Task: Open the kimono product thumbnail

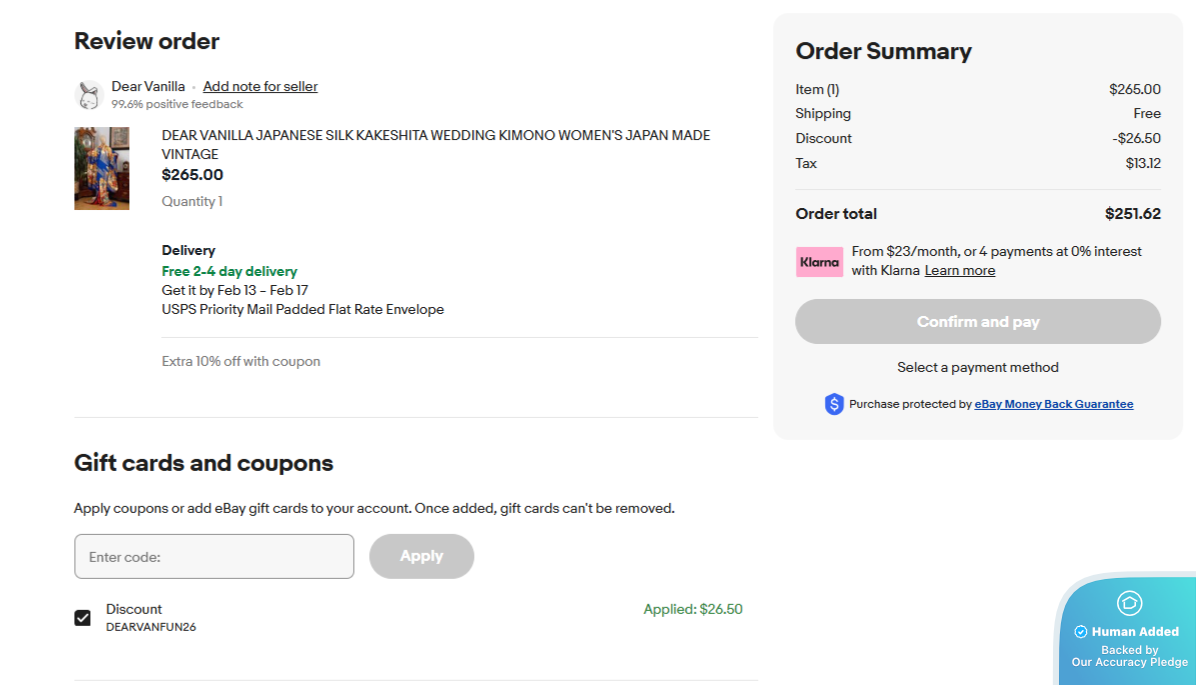Action: point(102,168)
